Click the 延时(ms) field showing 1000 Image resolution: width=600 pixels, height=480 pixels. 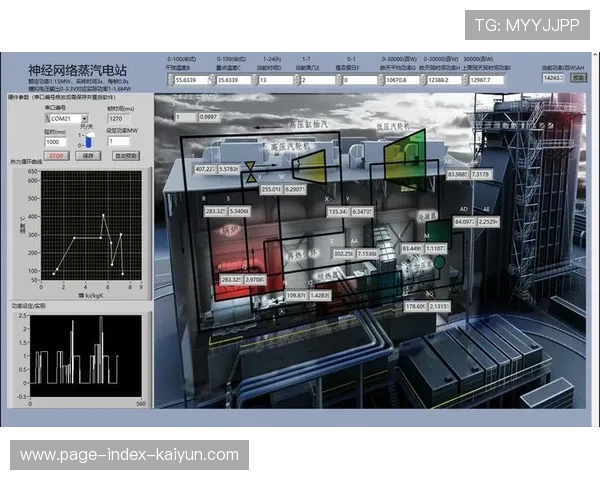58,142
